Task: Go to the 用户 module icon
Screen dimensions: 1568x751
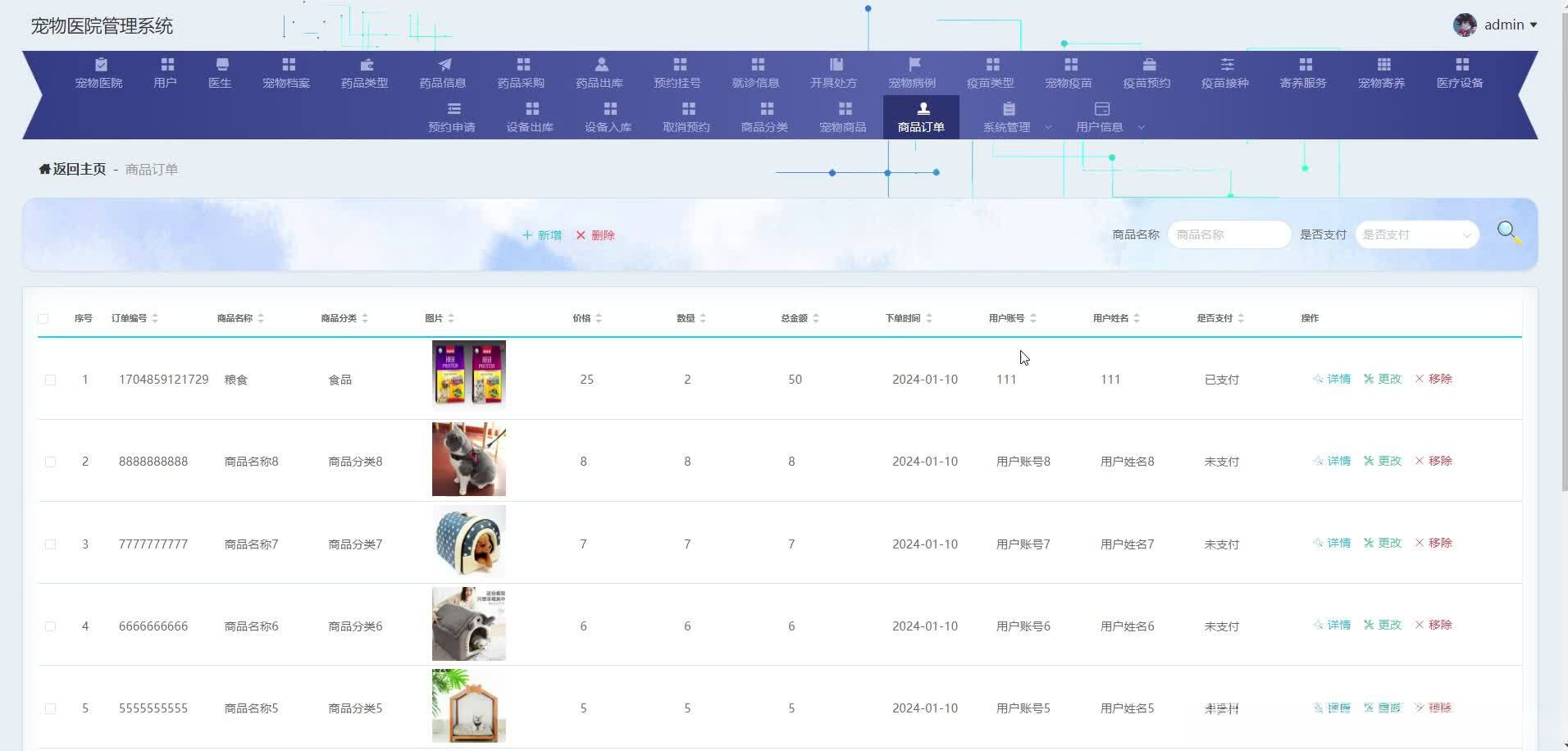Action: tap(167, 65)
